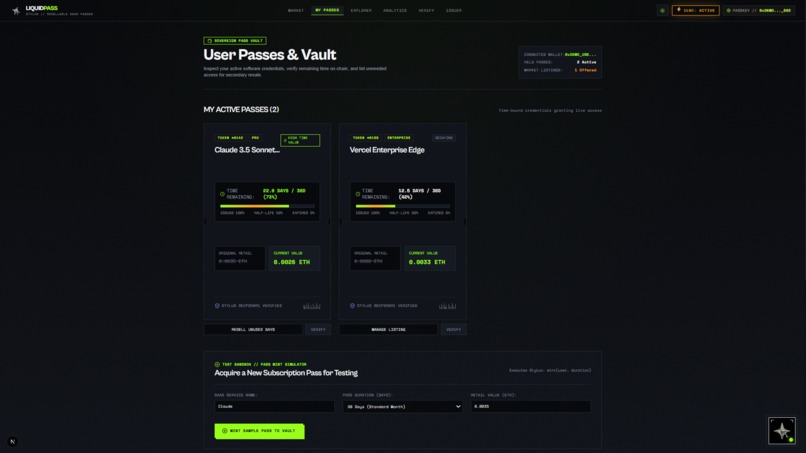Click the Resell Unused Days button
806x453 pixels.
point(253,330)
